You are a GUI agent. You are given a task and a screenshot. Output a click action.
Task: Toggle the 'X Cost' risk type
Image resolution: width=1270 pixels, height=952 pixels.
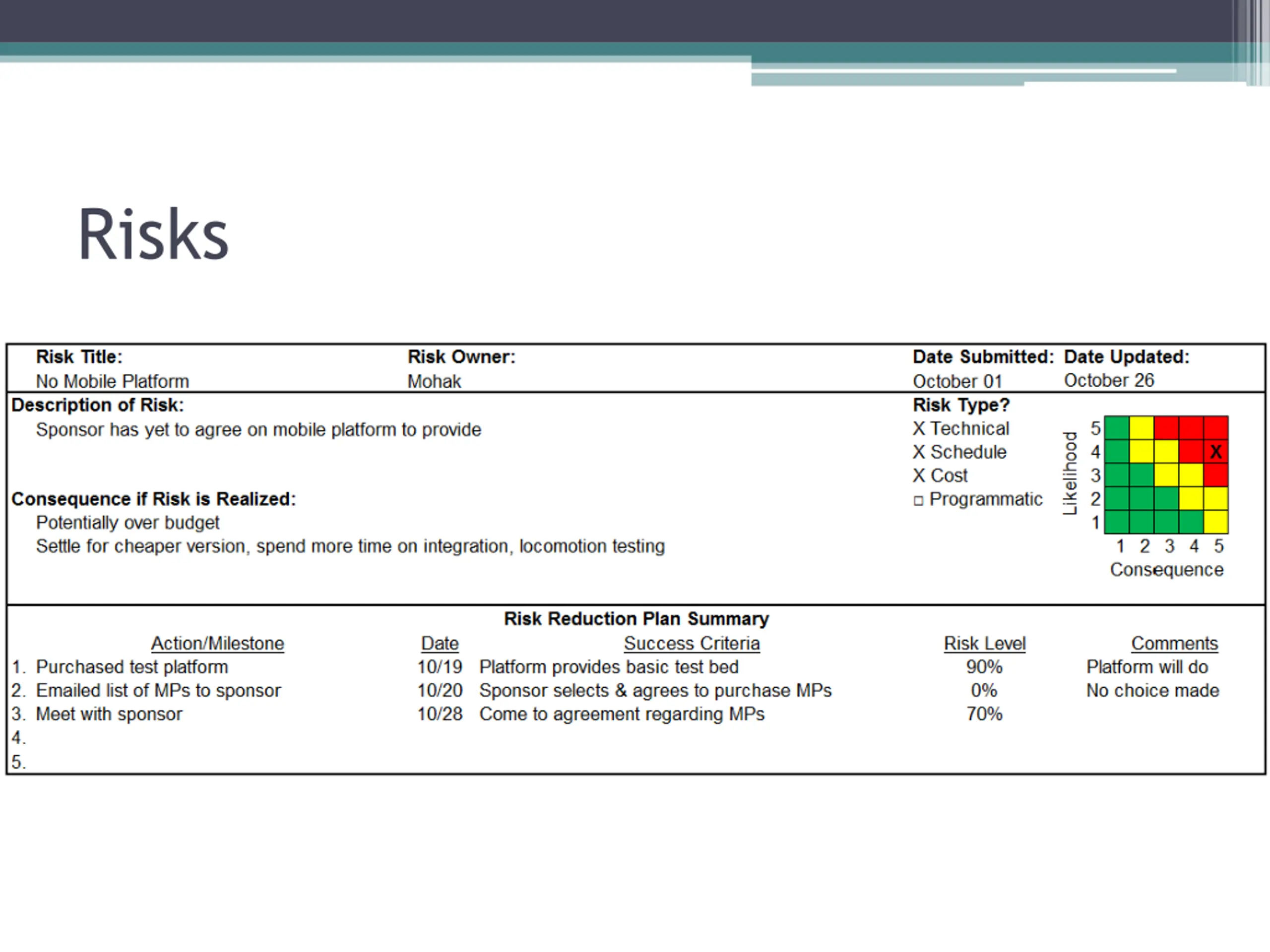[940, 476]
